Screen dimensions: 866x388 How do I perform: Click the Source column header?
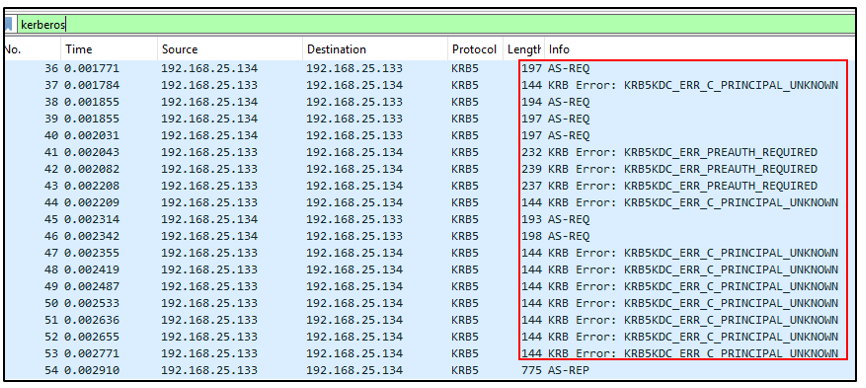pos(230,49)
